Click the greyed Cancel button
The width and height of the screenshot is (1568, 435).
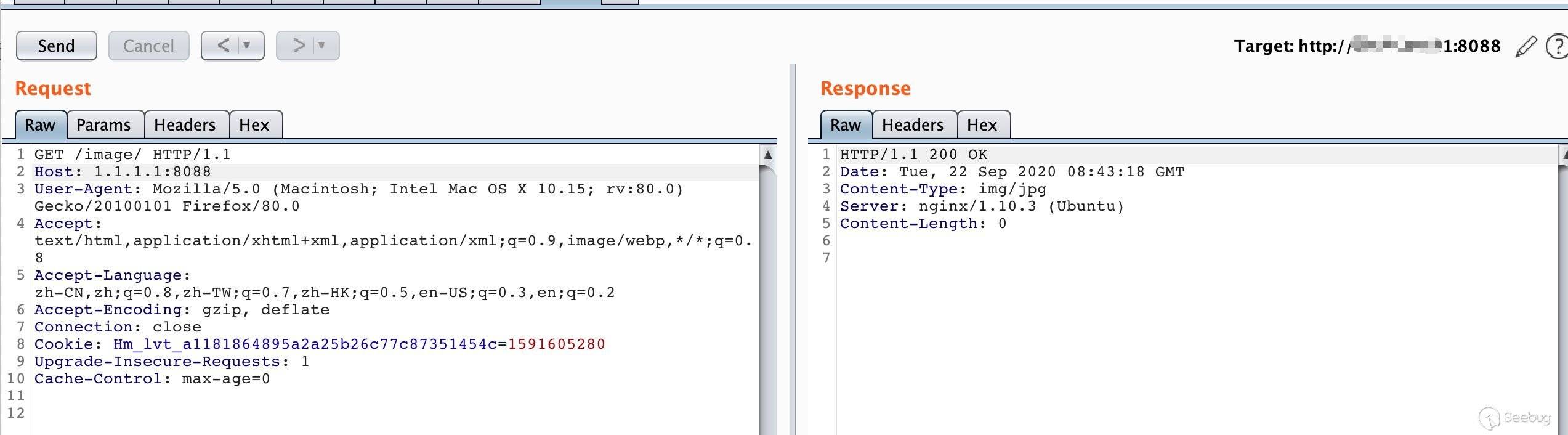pos(148,46)
